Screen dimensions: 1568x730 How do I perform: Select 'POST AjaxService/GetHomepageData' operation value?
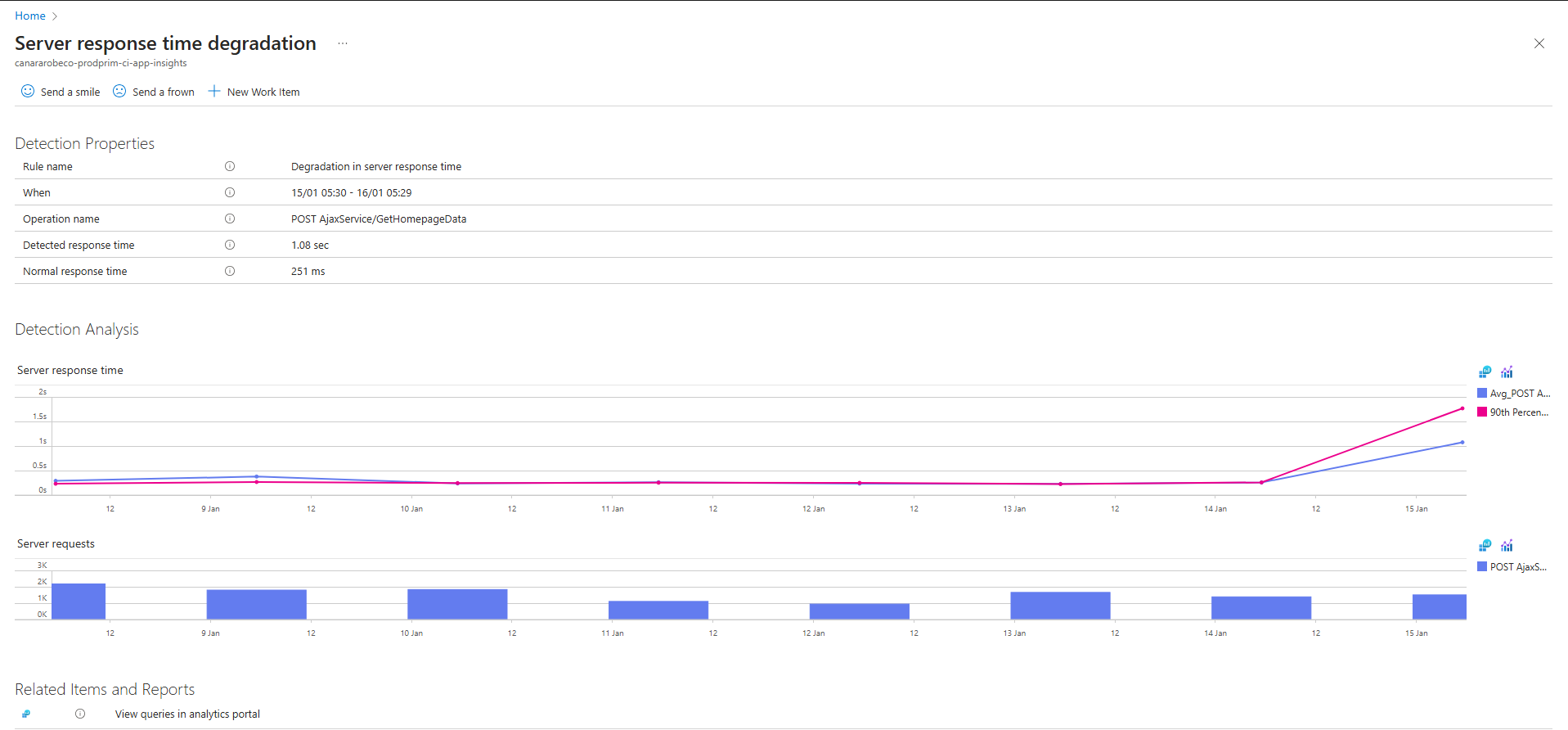click(379, 219)
